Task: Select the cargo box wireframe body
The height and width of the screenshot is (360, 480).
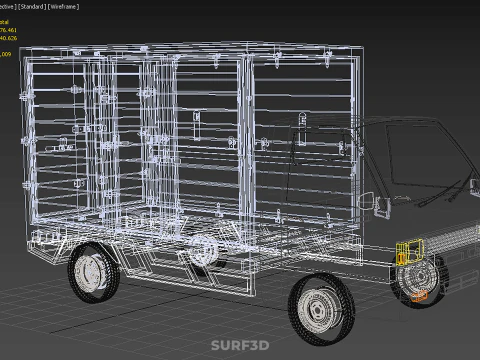Action: click(191, 140)
